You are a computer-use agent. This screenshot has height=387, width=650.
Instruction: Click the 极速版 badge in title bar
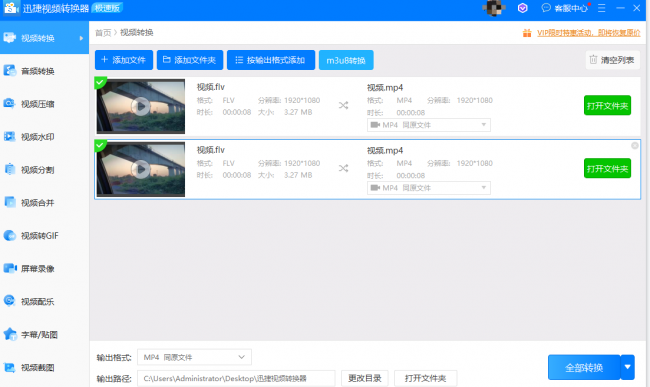(x=107, y=8)
